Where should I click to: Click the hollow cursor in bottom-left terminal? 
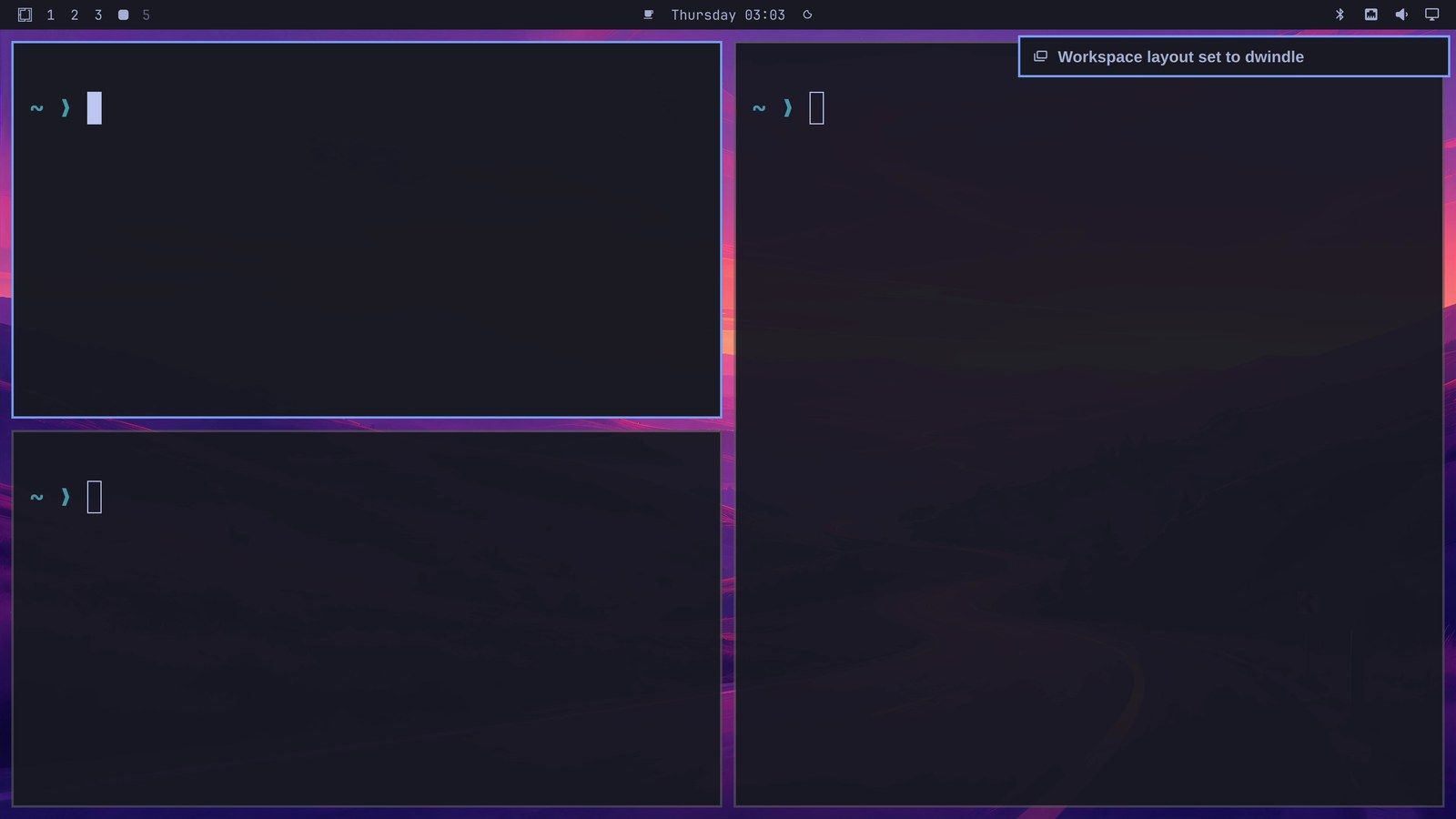(x=94, y=497)
